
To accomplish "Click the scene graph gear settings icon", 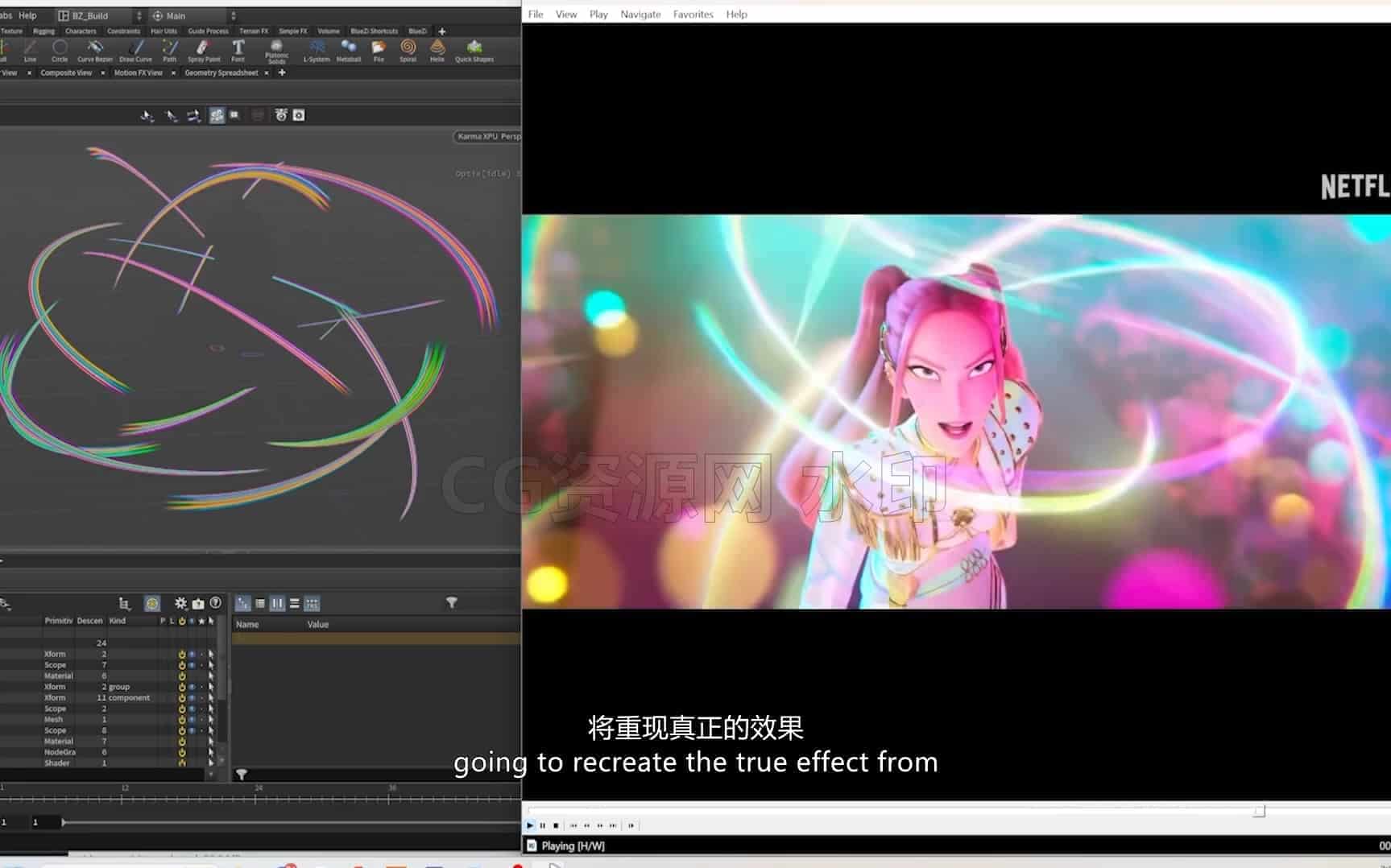I will 180,603.
